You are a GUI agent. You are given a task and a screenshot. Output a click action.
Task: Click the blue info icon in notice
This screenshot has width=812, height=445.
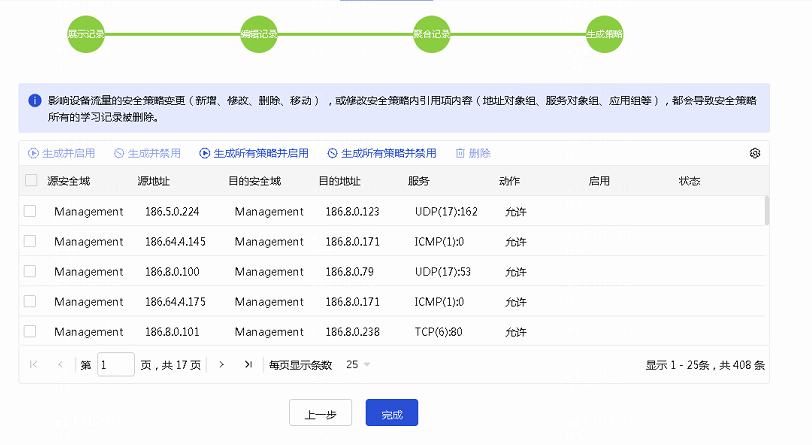click(x=34, y=101)
